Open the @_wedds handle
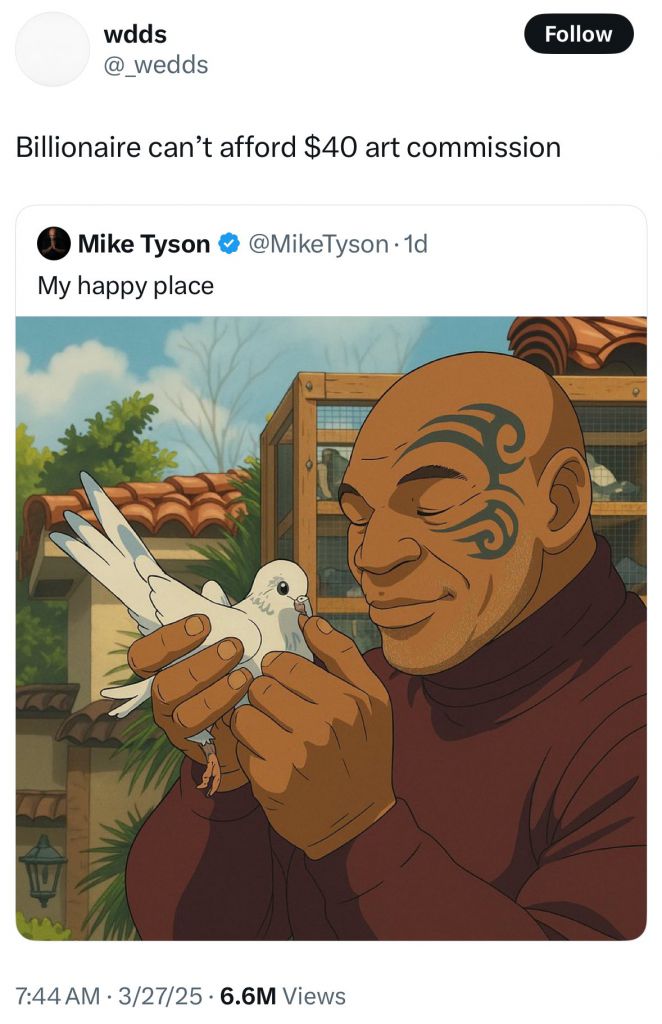This screenshot has width=662, height=1024. (156, 65)
